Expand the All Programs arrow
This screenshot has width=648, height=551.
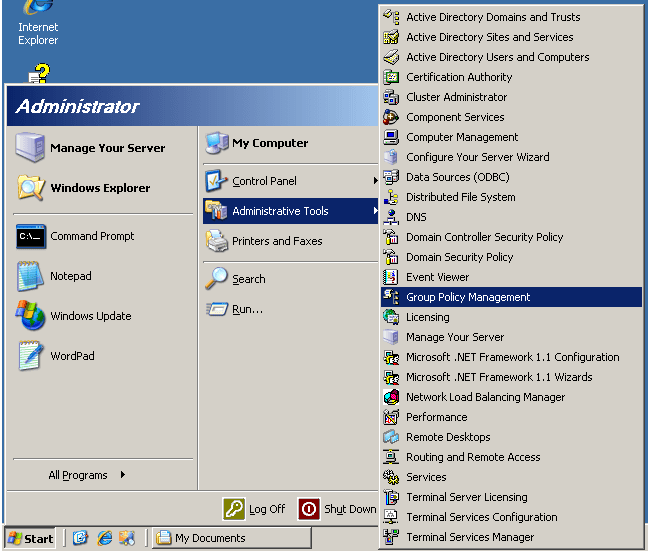[x=123, y=475]
